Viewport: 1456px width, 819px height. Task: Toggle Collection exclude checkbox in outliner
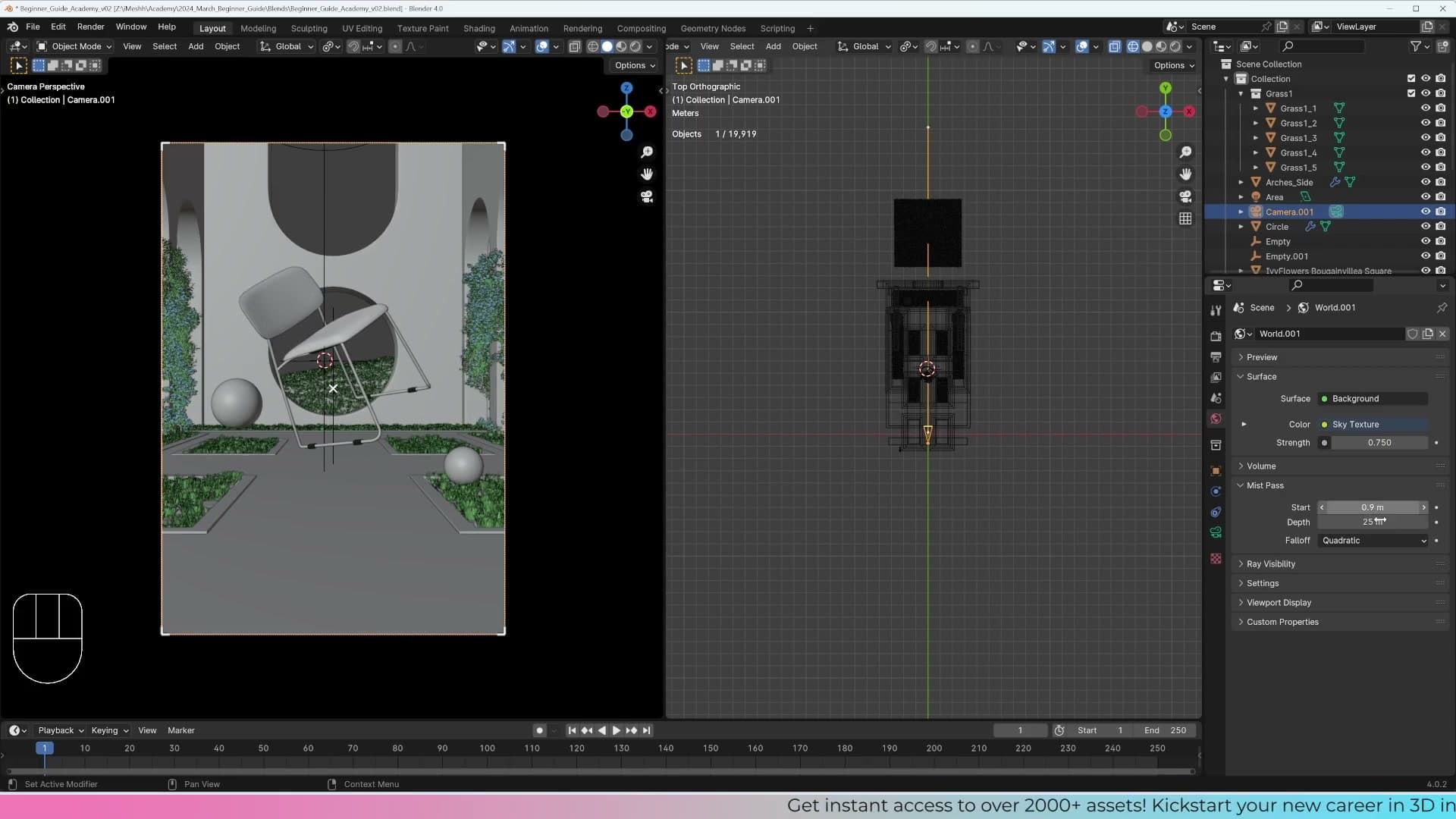point(1410,79)
